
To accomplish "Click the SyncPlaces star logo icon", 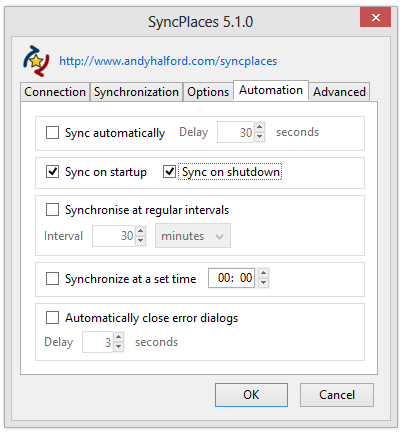I will tap(36, 61).
